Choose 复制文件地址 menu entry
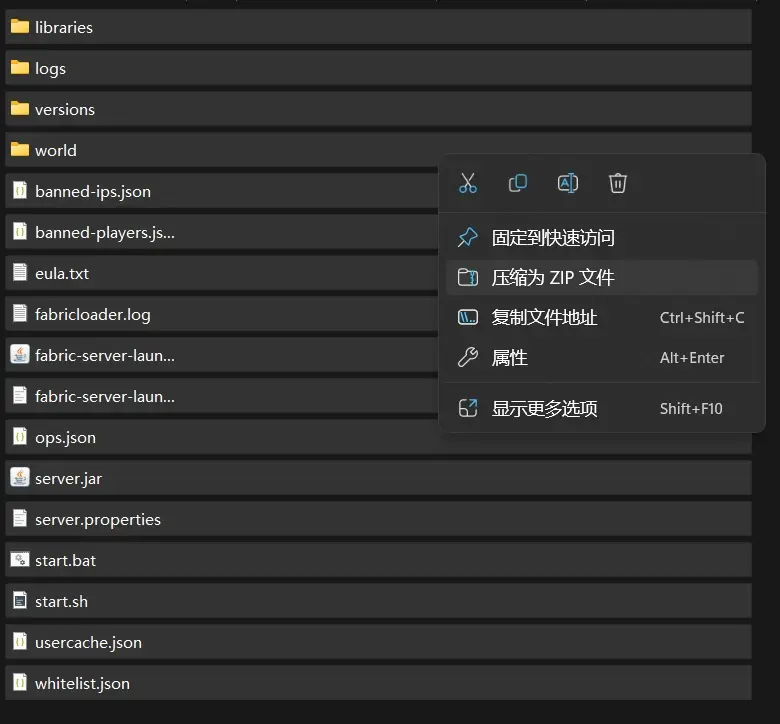780x724 pixels. point(544,318)
